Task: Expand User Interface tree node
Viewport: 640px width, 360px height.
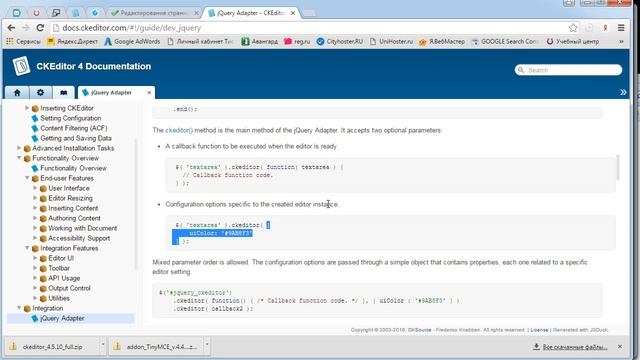Action: click(x=35, y=188)
